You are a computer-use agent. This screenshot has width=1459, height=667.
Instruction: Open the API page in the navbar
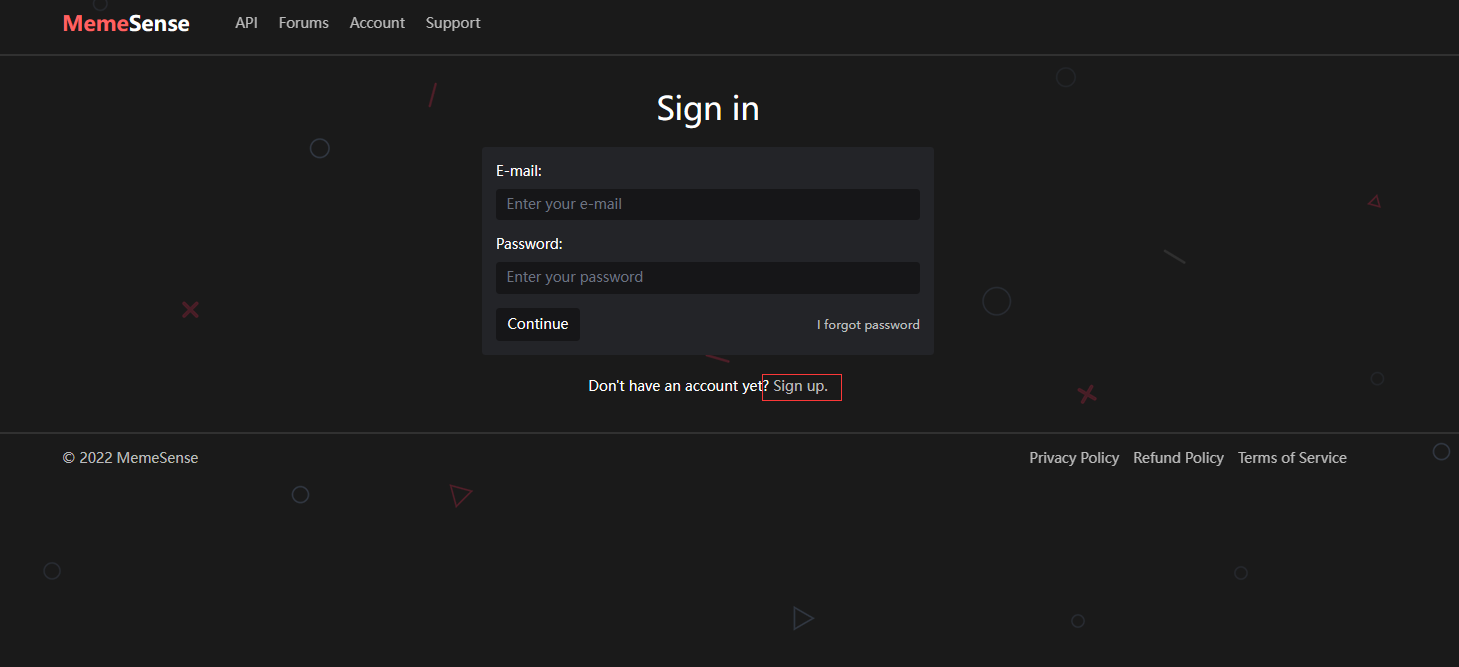(x=246, y=22)
